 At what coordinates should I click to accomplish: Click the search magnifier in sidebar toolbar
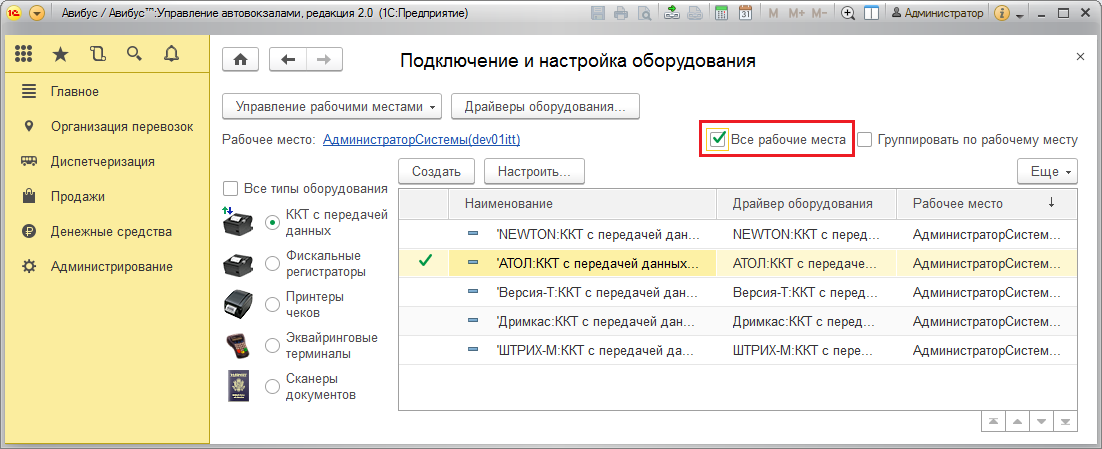click(134, 54)
